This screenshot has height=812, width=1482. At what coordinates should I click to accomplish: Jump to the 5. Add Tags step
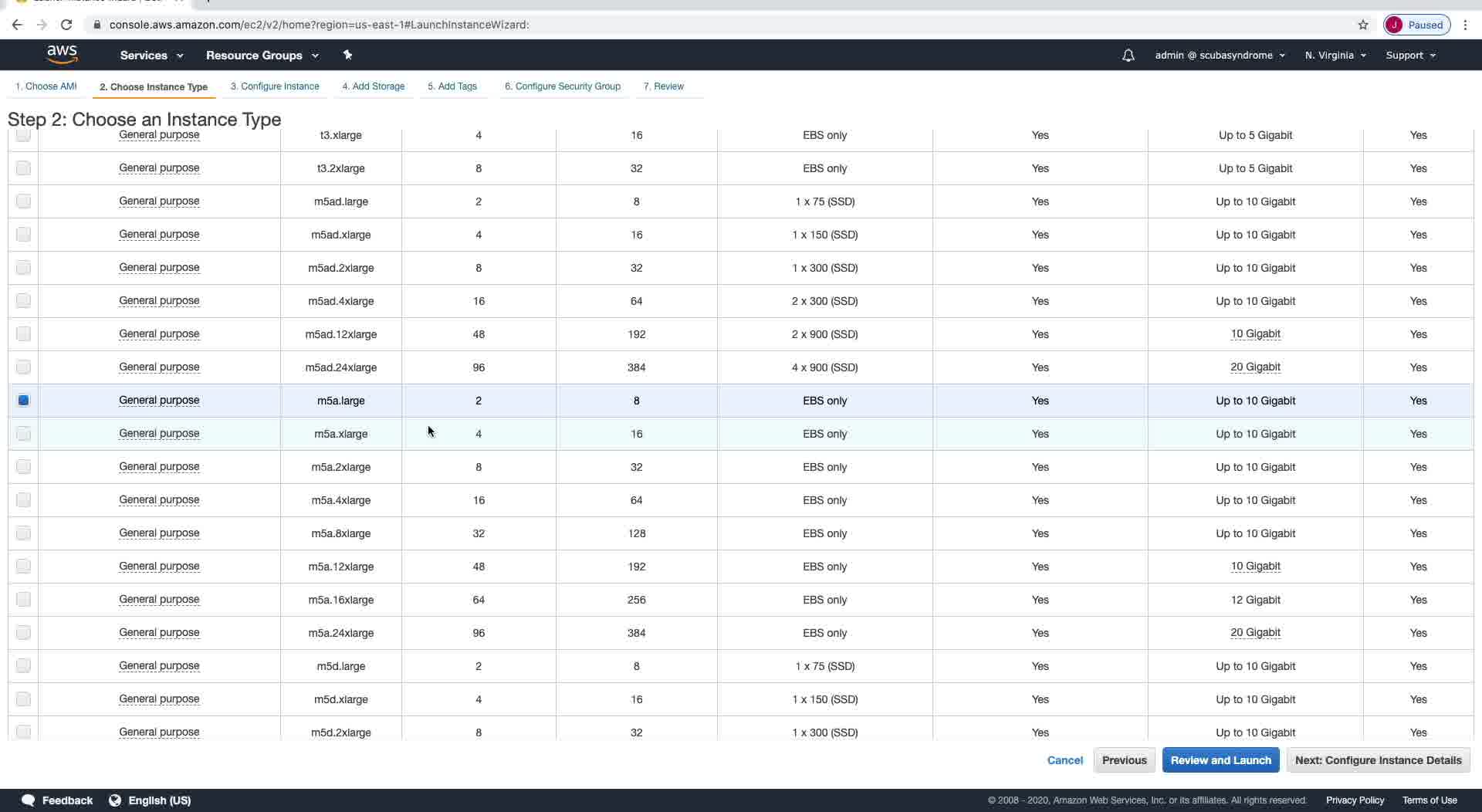[452, 86]
